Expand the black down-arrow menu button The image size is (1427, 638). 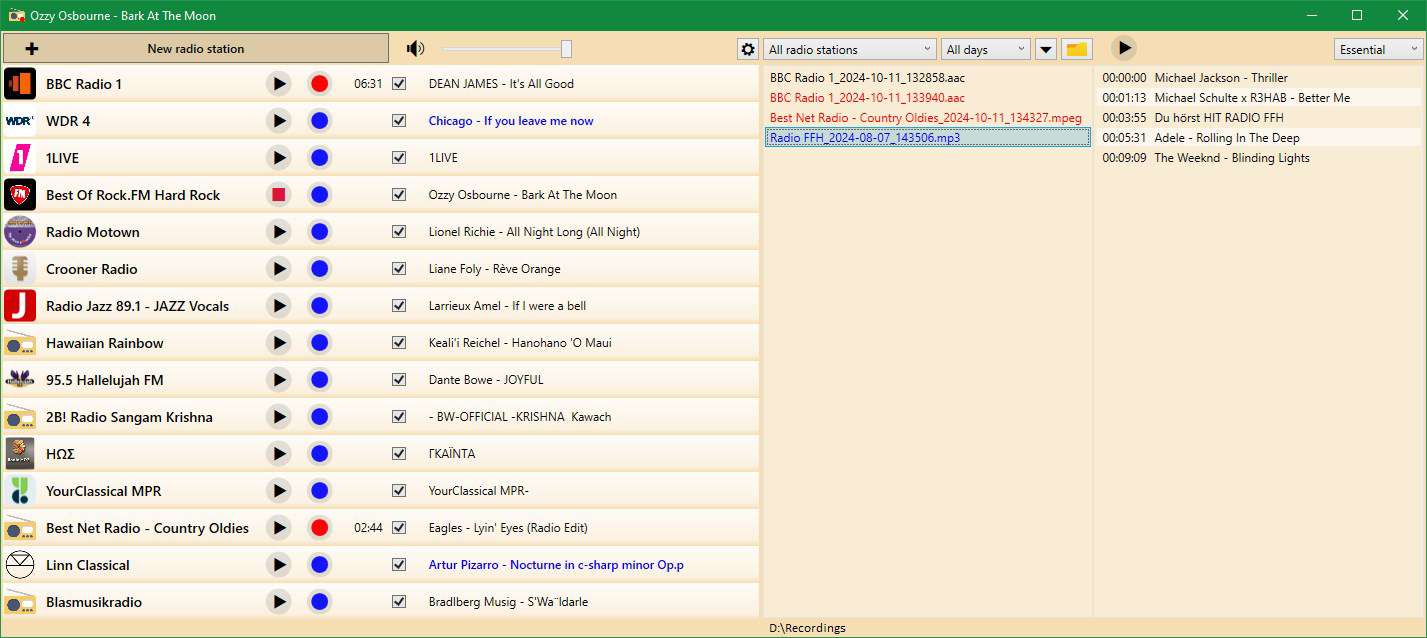(x=1045, y=49)
